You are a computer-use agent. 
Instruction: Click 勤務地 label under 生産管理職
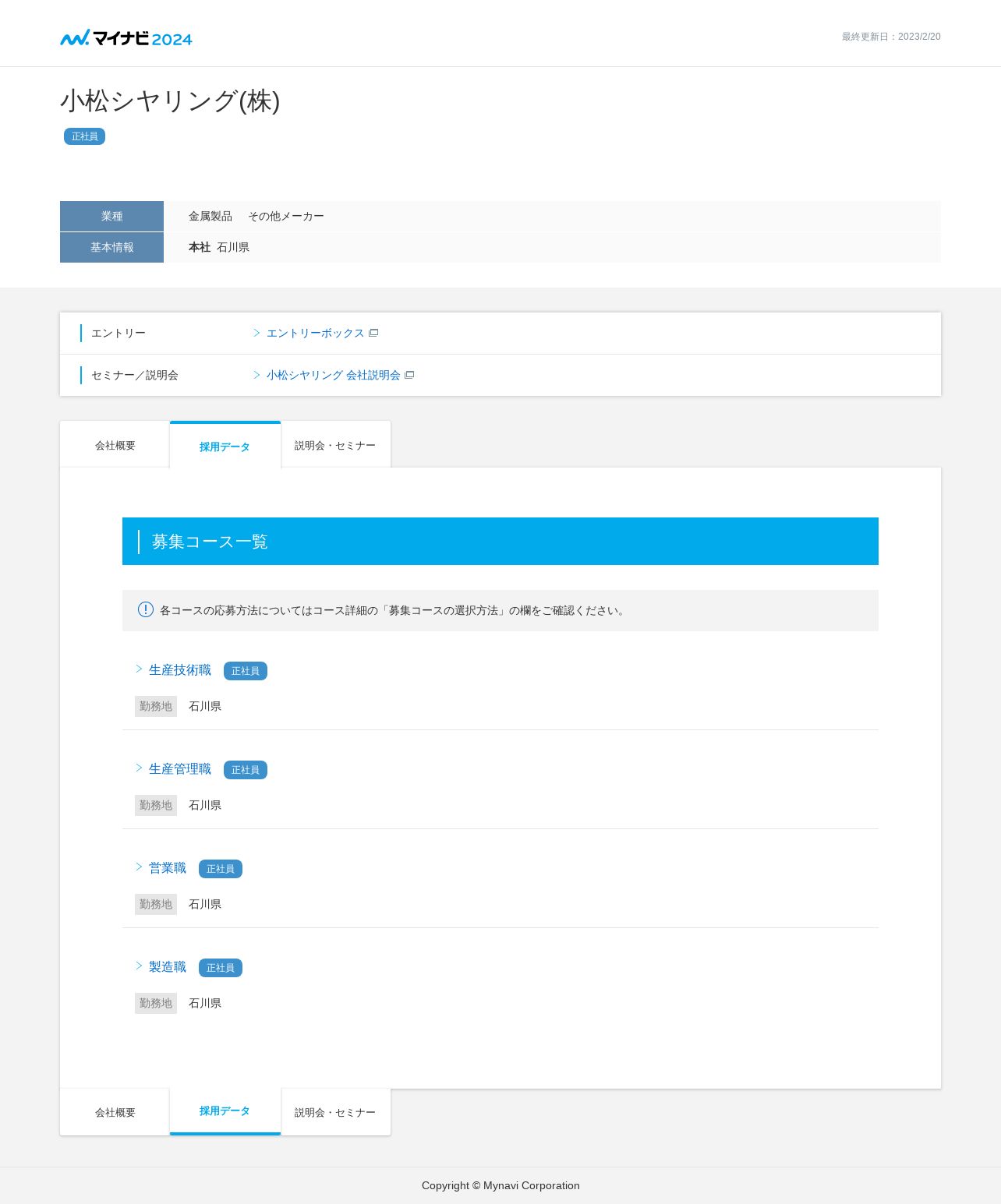click(x=156, y=805)
